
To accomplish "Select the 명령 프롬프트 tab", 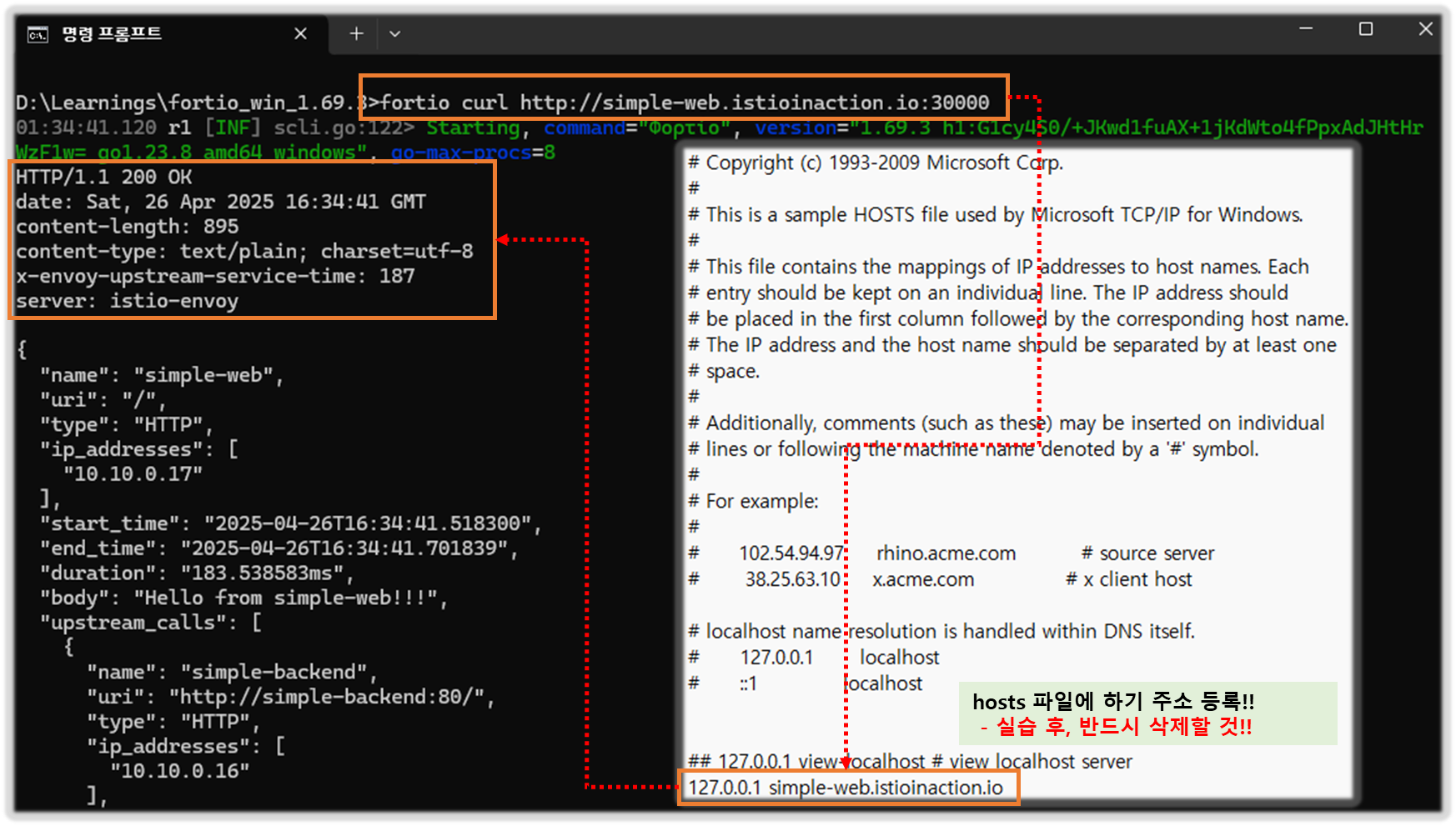I will 171,33.
